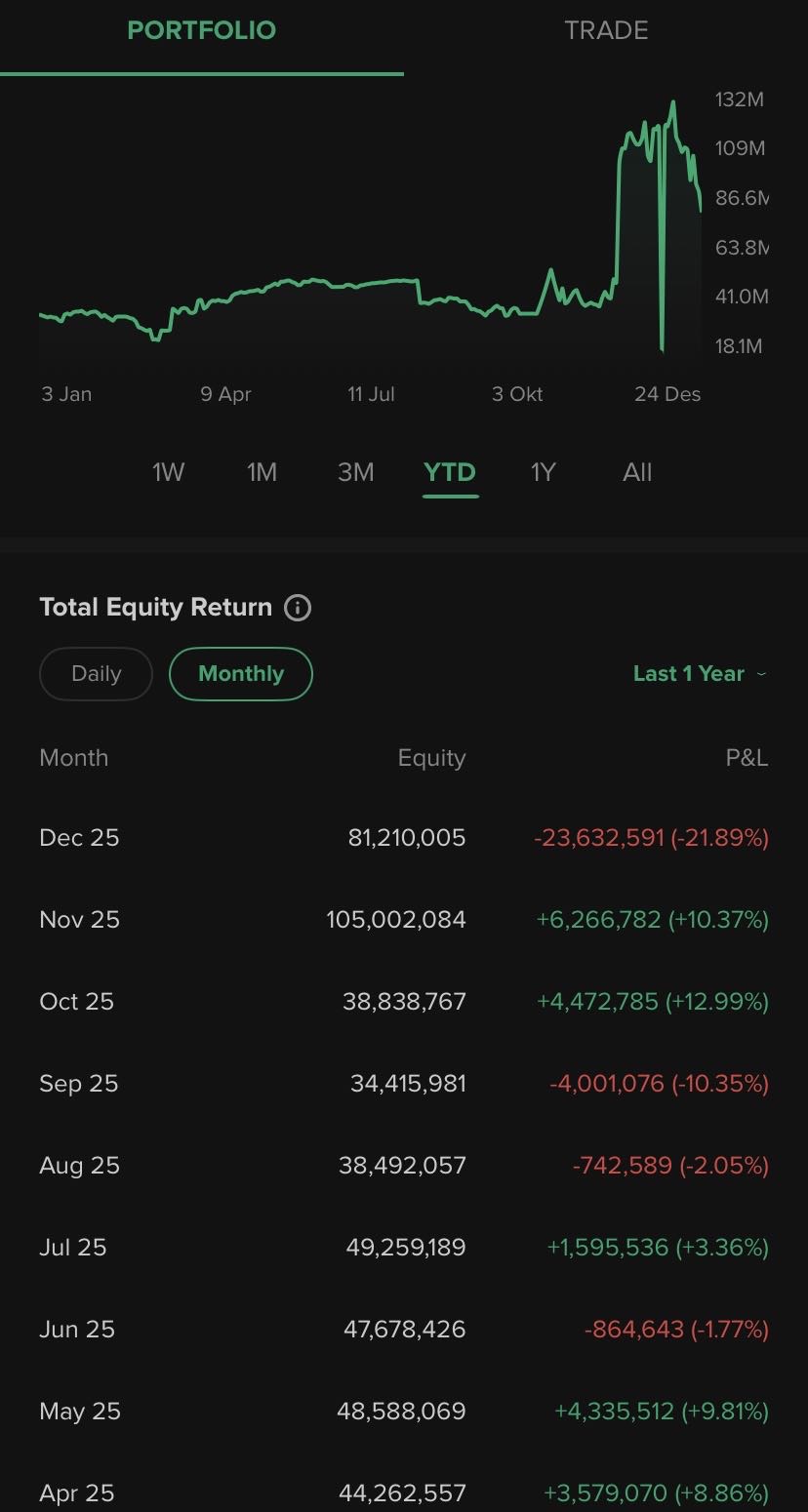Tap the Equity column header

(431, 758)
